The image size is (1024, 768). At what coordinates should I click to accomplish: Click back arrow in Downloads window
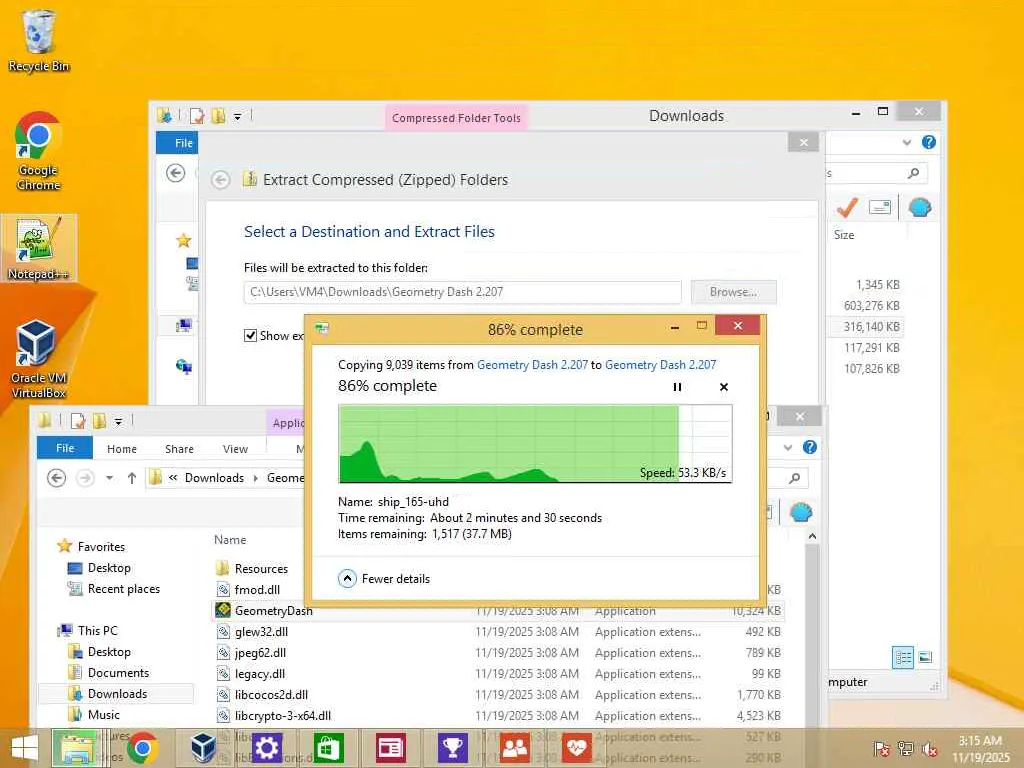tap(175, 173)
